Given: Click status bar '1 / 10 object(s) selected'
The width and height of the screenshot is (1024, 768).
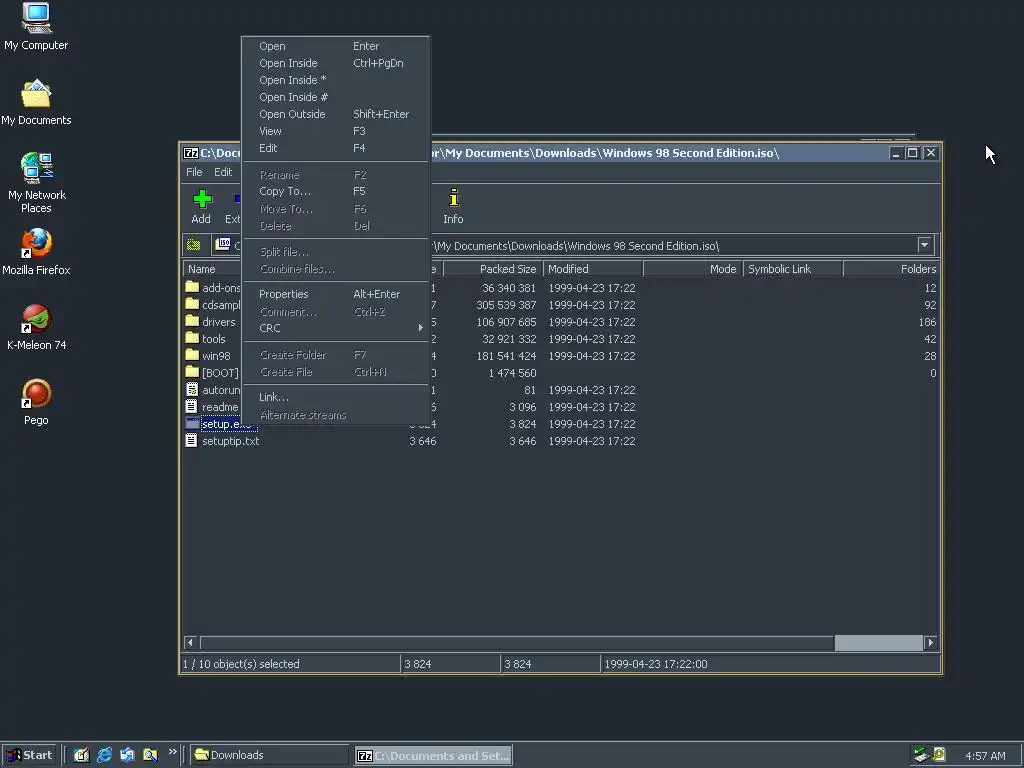Looking at the screenshot, I should (x=241, y=664).
